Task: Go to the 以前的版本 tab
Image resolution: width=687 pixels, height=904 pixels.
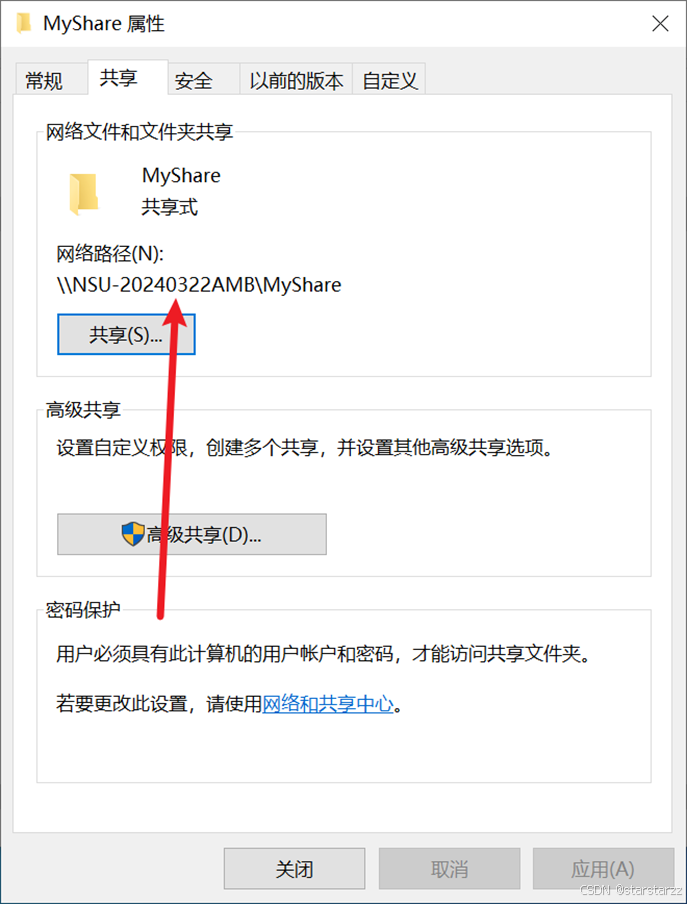Action: (x=296, y=81)
